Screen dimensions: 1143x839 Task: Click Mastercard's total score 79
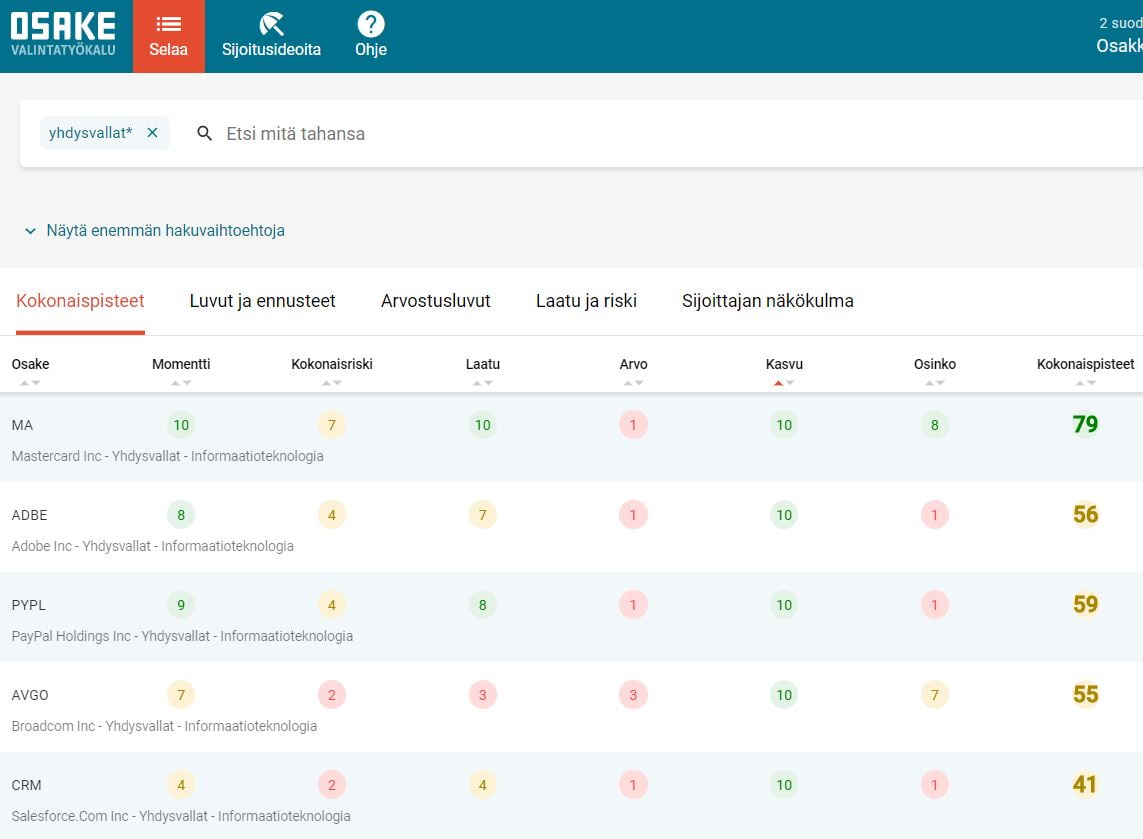(x=1085, y=424)
